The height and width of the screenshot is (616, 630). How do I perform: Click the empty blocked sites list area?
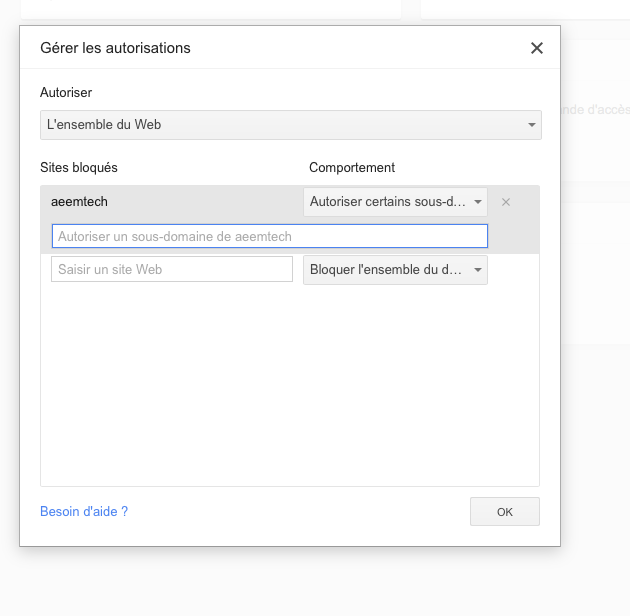(x=289, y=390)
